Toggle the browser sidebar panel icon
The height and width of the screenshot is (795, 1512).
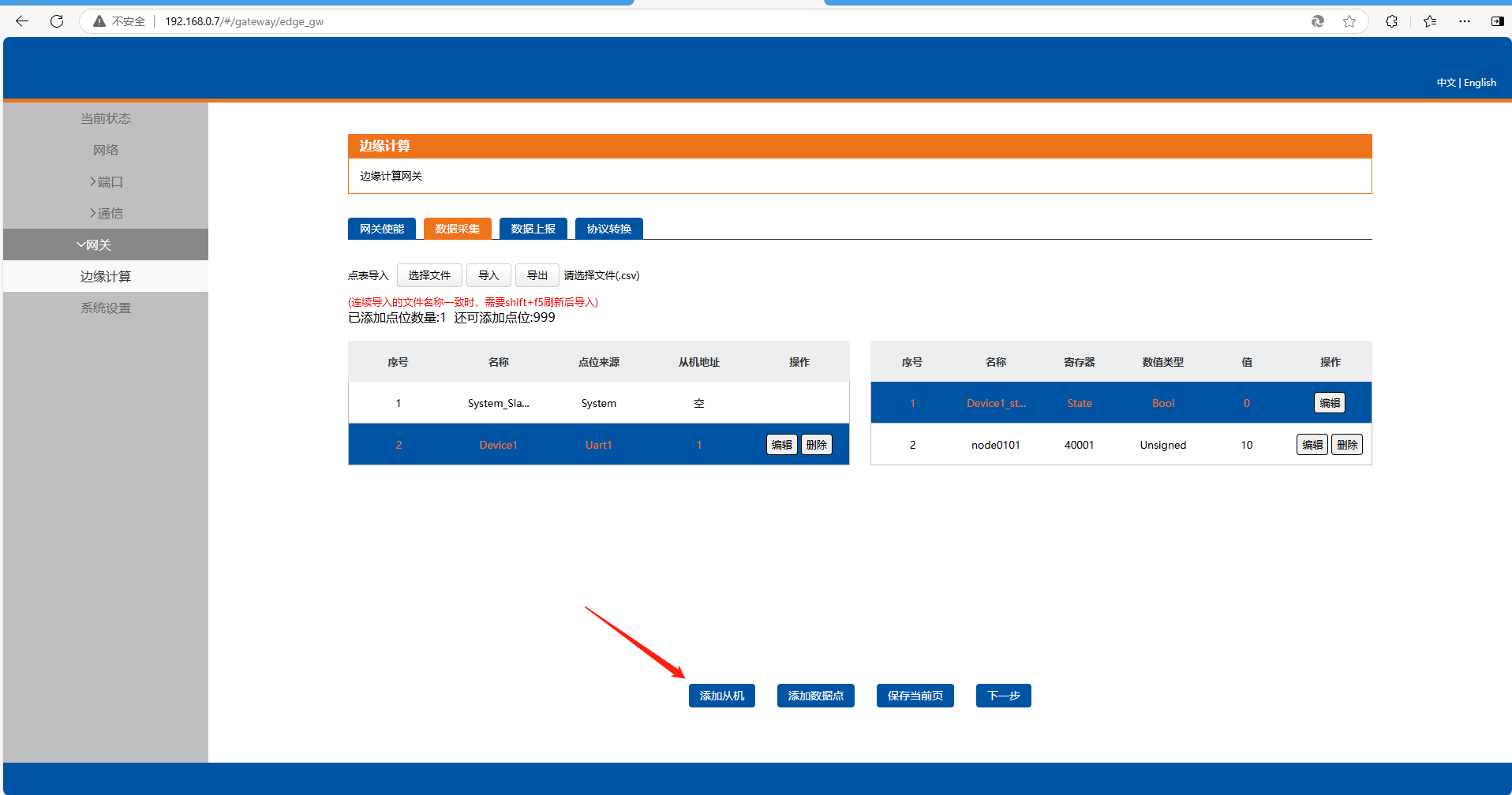point(1497,21)
